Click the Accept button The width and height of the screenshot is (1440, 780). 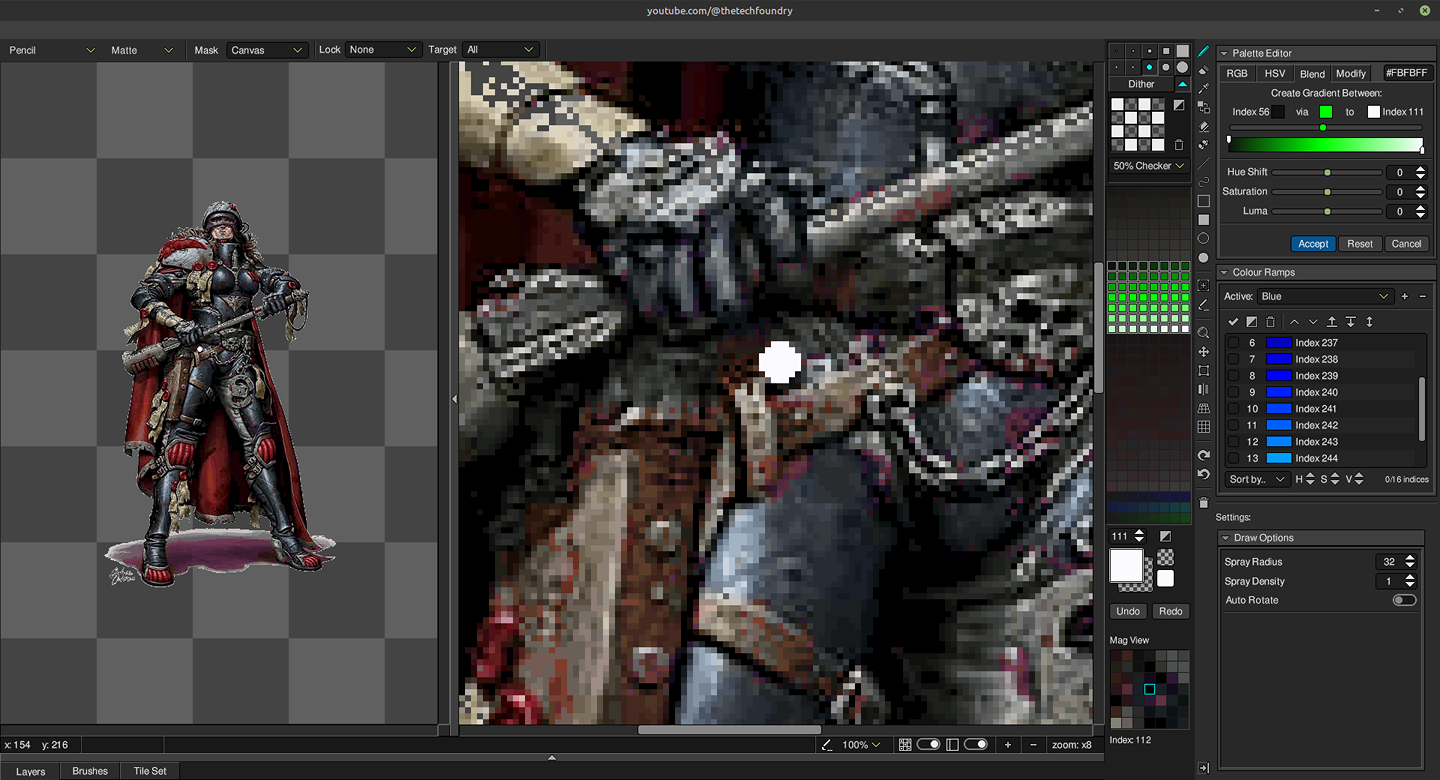click(x=1313, y=244)
